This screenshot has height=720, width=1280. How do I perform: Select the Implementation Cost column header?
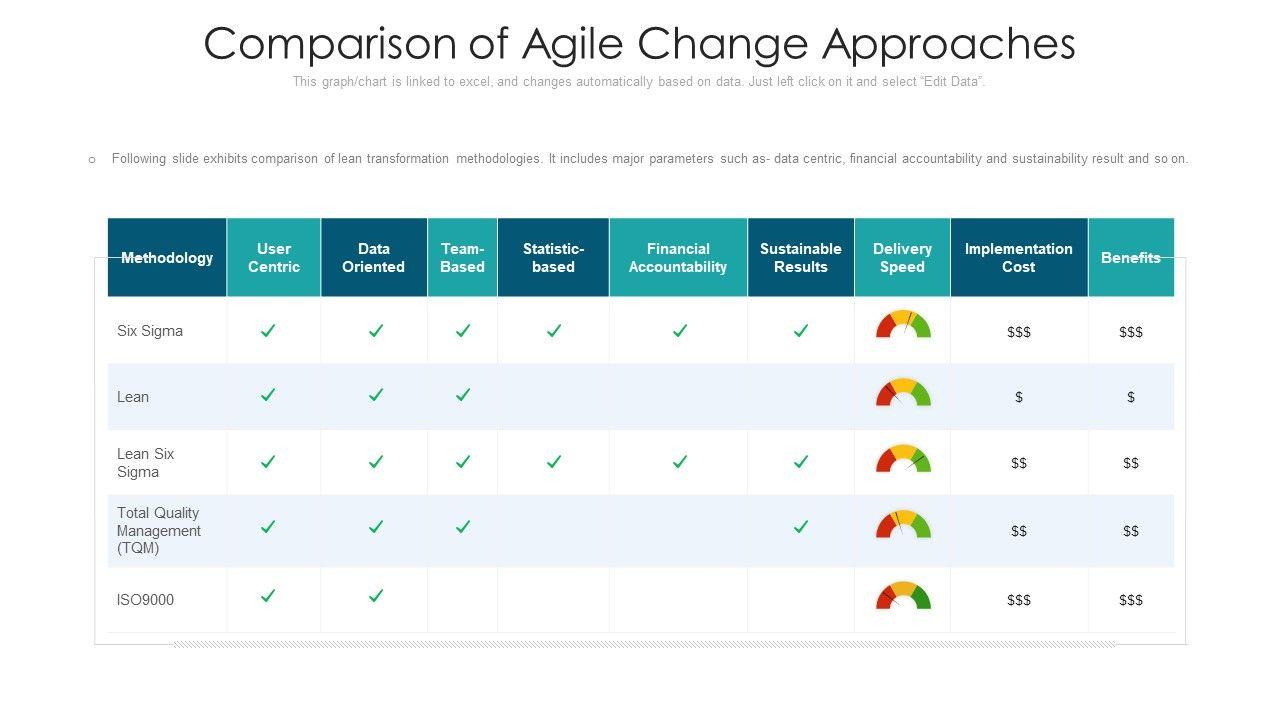(x=1018, y=258)
